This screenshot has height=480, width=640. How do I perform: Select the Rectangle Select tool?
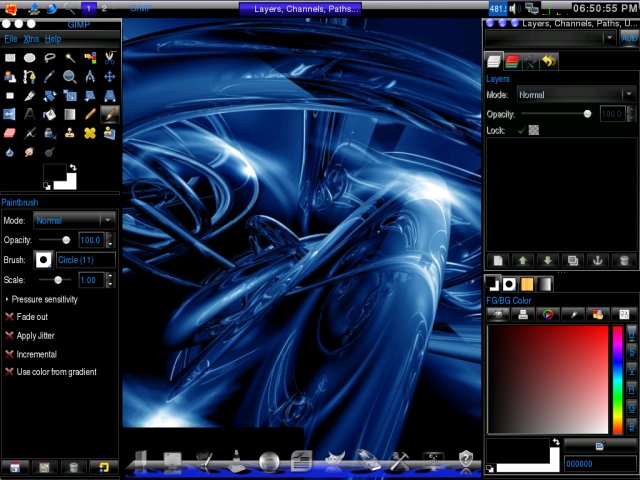pyautogui.click(x=10, y=58)
